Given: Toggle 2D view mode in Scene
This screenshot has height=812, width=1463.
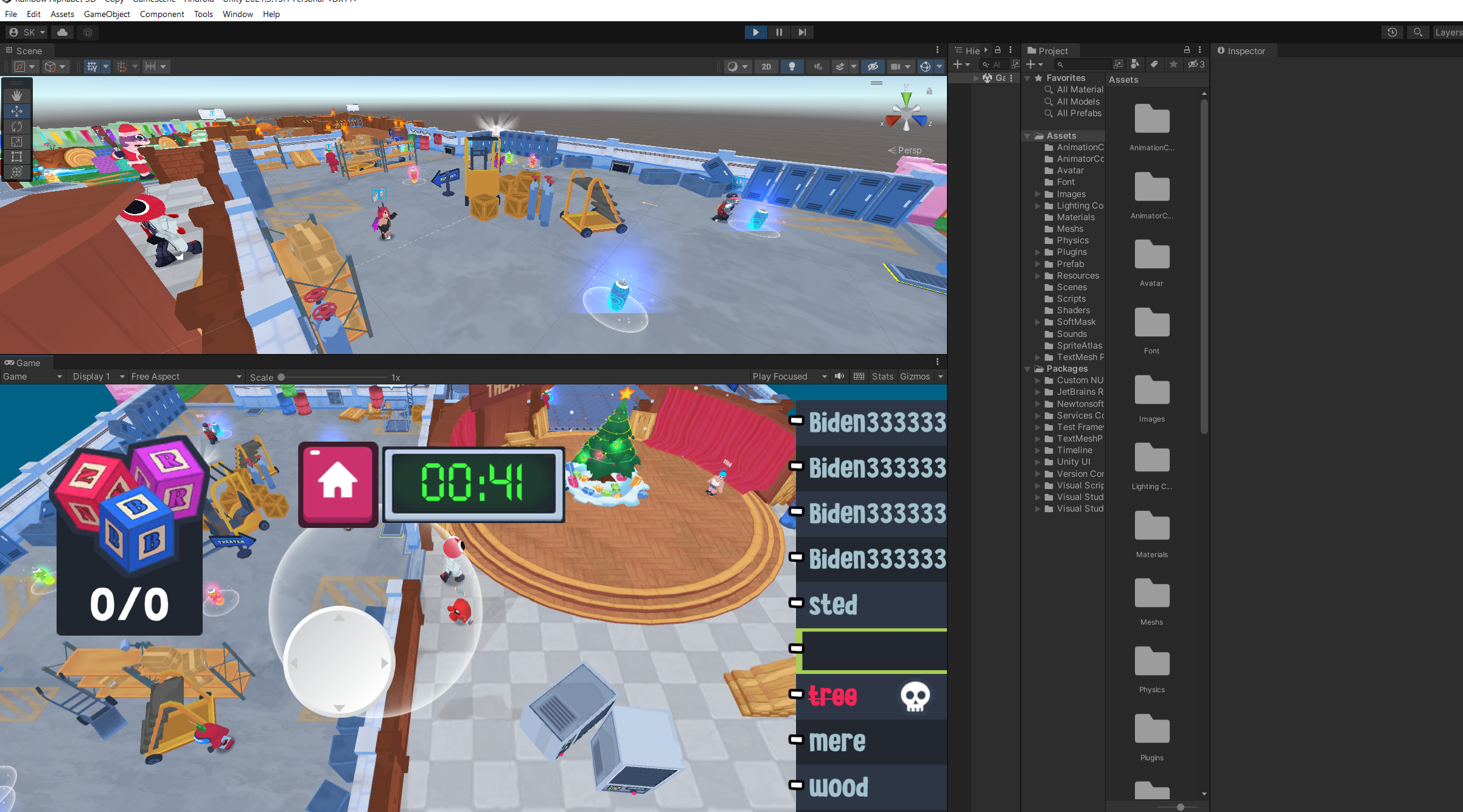Looking at the screenshot, I should (x=766, y=66).
